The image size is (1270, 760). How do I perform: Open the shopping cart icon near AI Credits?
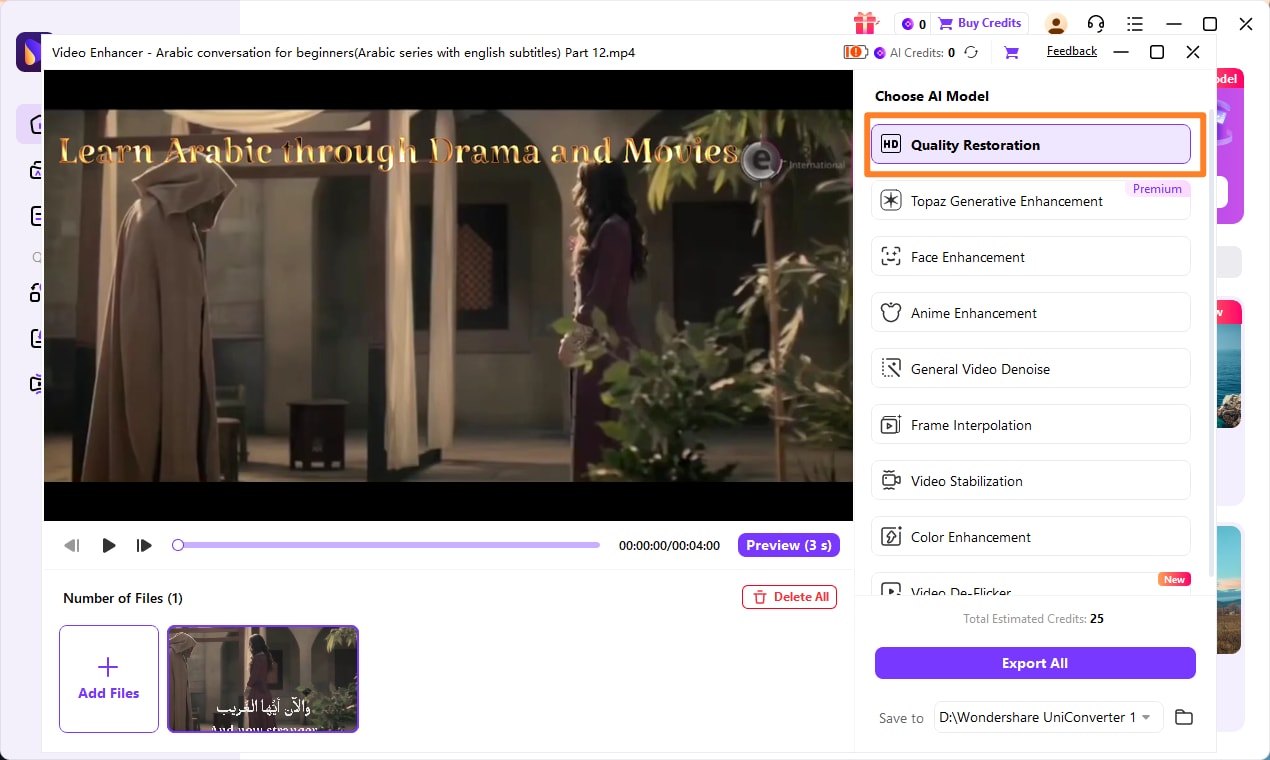click(1011, 53)
